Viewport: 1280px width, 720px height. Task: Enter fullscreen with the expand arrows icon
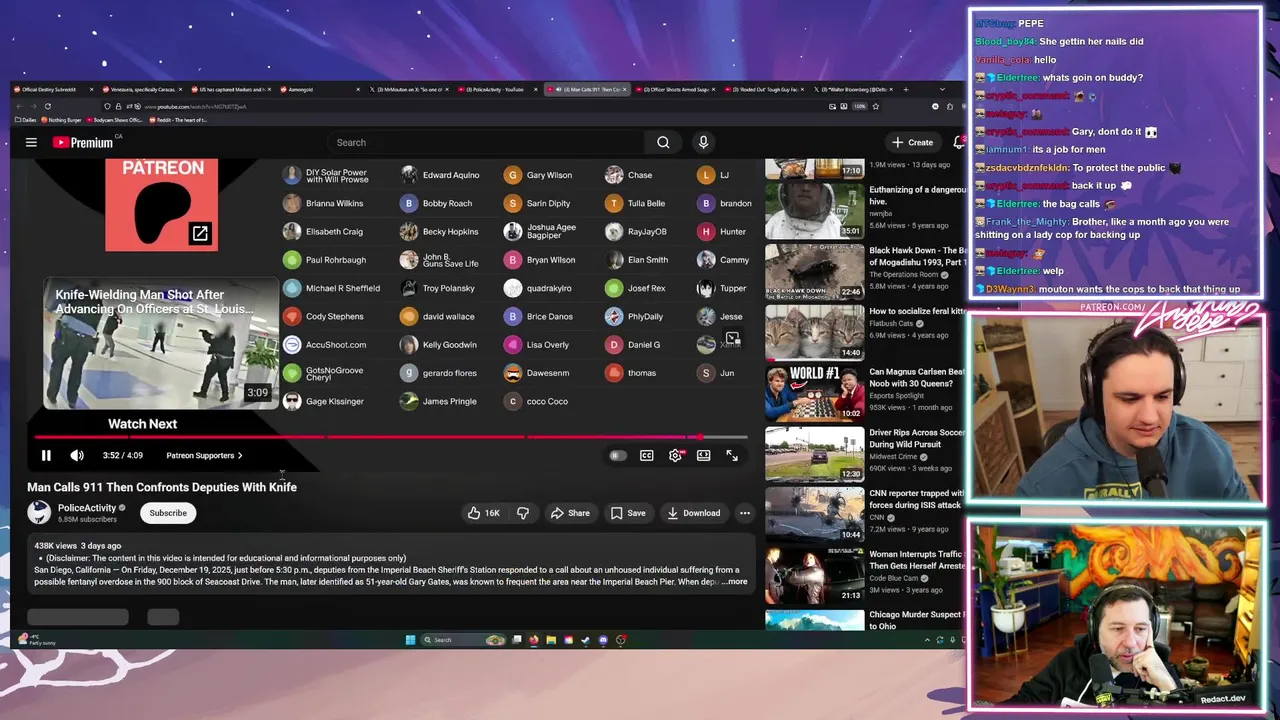(732, 455)
